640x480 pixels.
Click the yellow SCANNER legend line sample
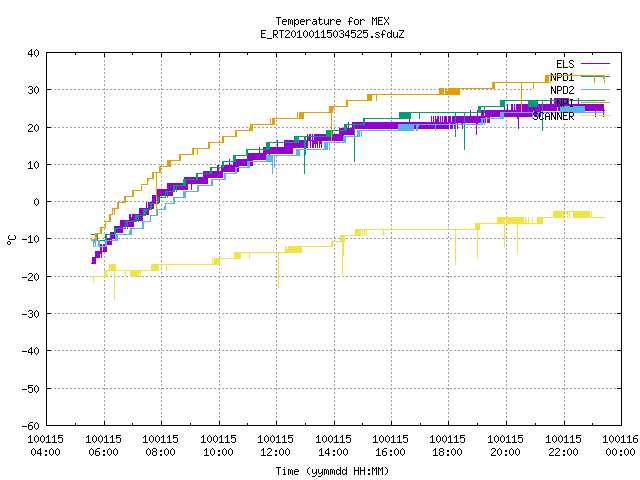595,116
